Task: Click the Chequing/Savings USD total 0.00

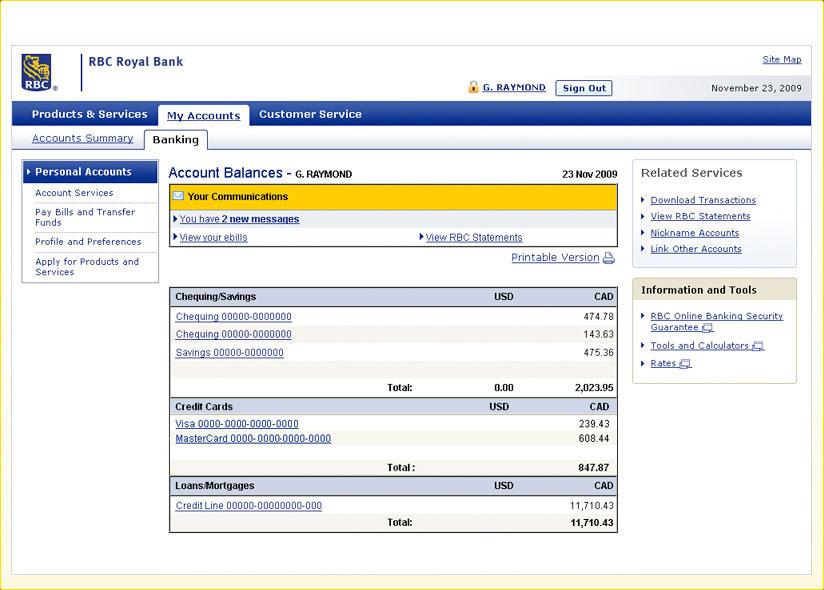Action: pyautogui.click(x=503, y=388)
